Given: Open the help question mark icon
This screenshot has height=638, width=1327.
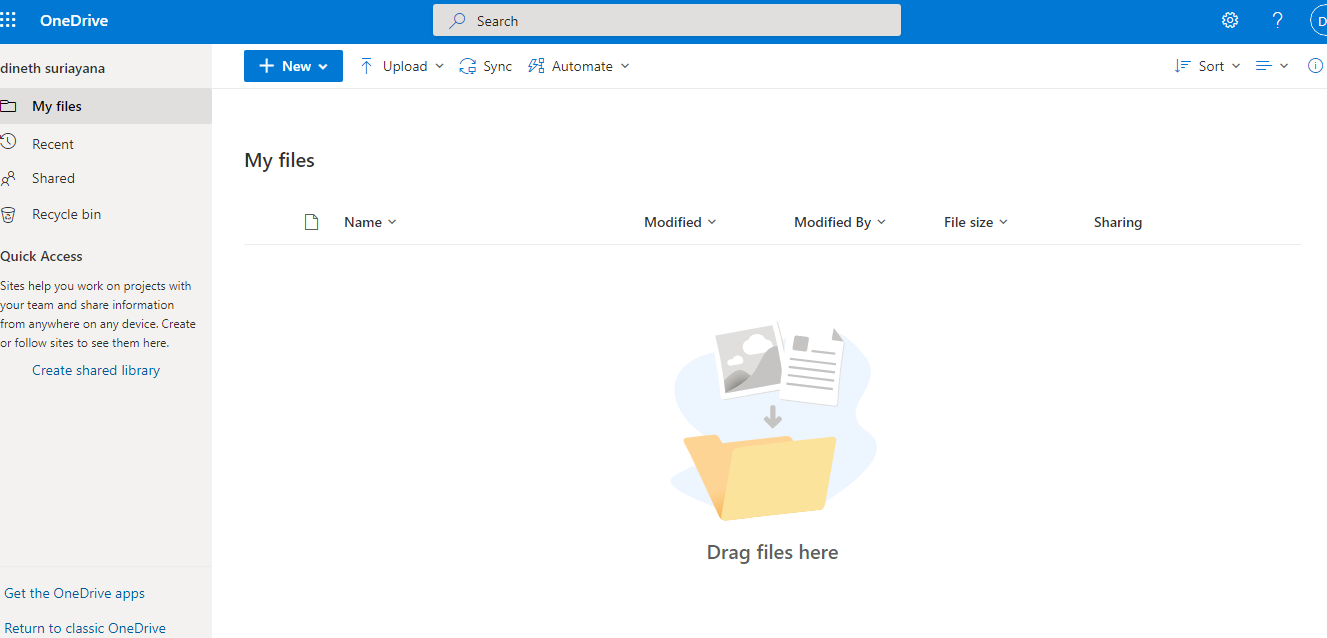Looking at the screenshot, I should 1277,20.
